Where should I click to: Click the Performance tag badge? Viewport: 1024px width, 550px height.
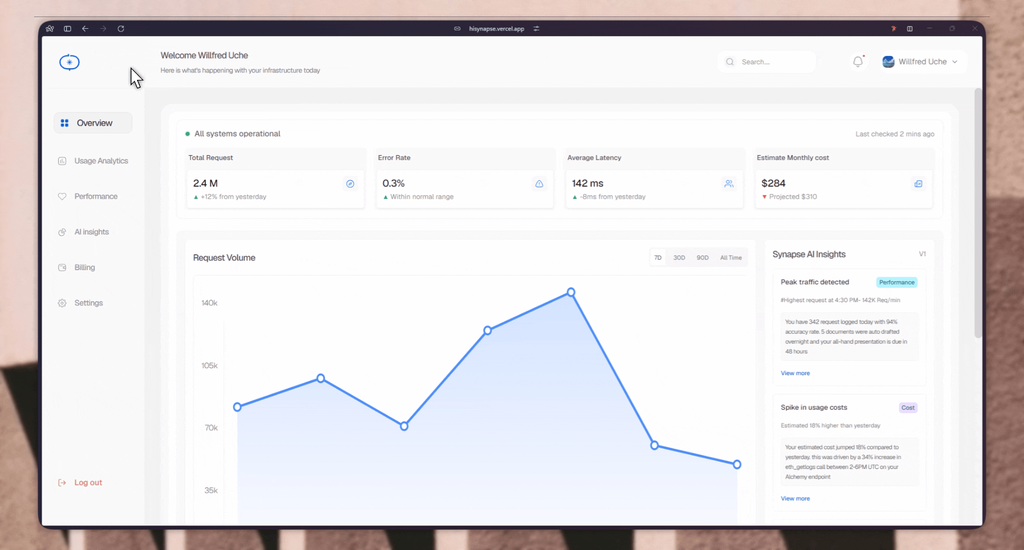point(897,282)
